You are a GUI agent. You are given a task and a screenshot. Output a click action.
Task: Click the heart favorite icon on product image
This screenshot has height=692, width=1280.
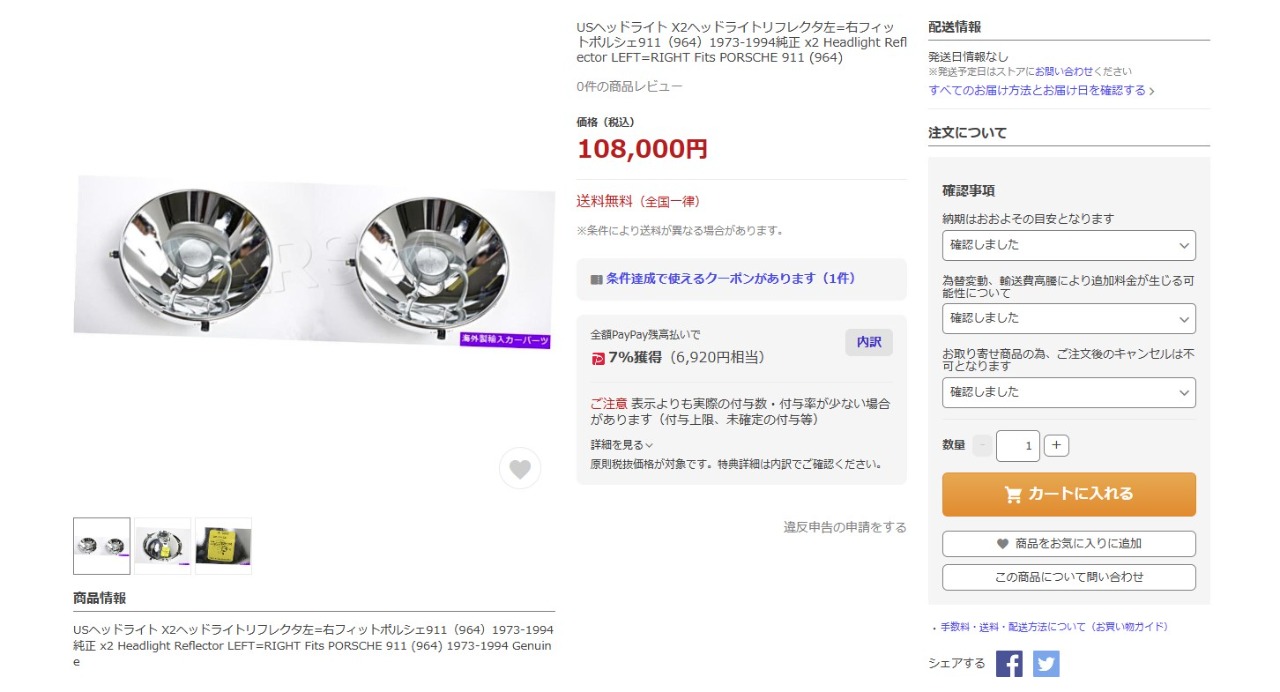coord(520,468)
